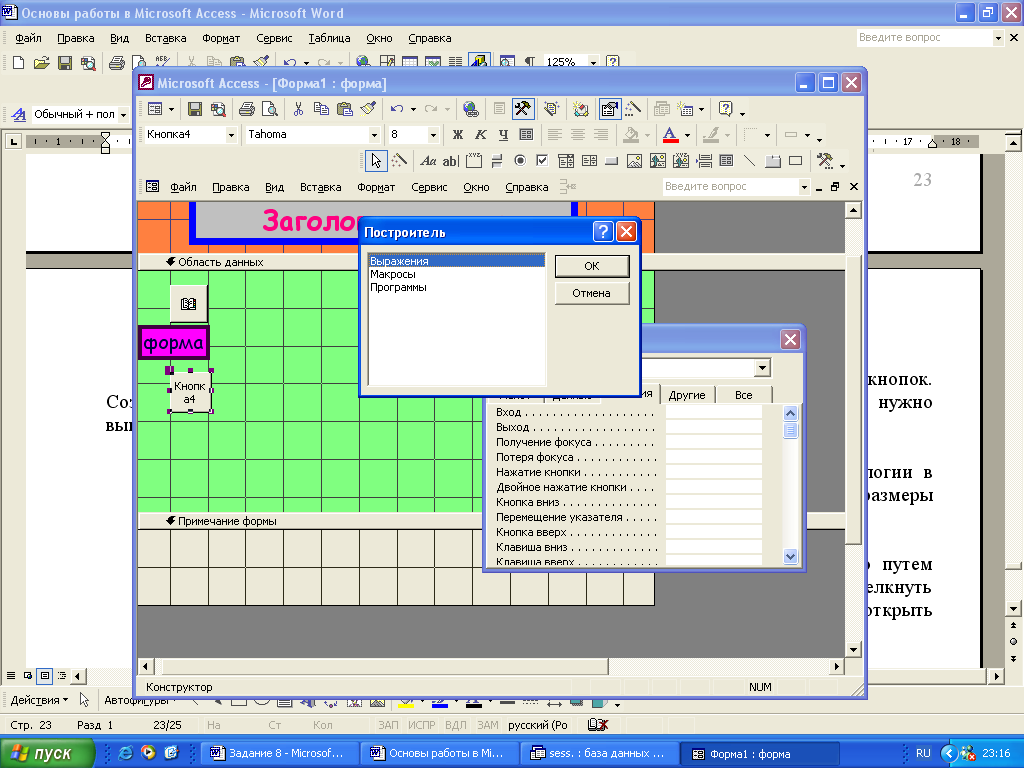1024x768 pixels.
Task: Click the AutoFormat icon in Access toolbar
Action: (x=581, y=109)
